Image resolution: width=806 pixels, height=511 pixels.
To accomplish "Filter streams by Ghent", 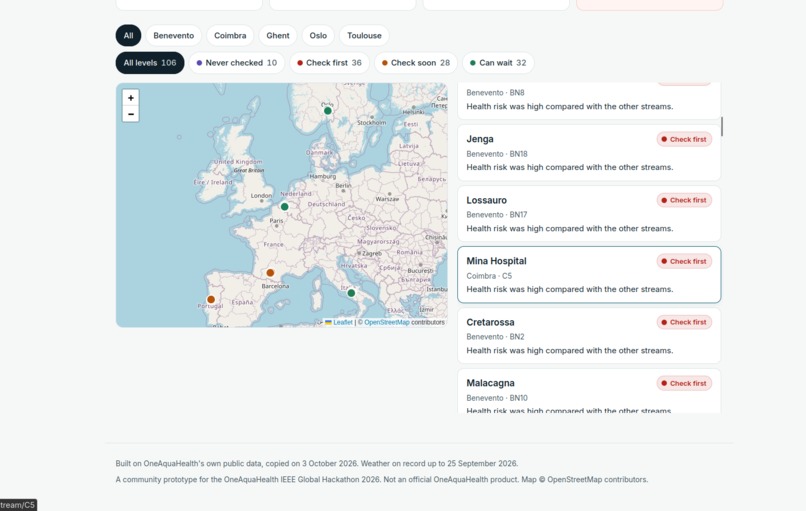I will pyautogui.click(x=278, y=35).
